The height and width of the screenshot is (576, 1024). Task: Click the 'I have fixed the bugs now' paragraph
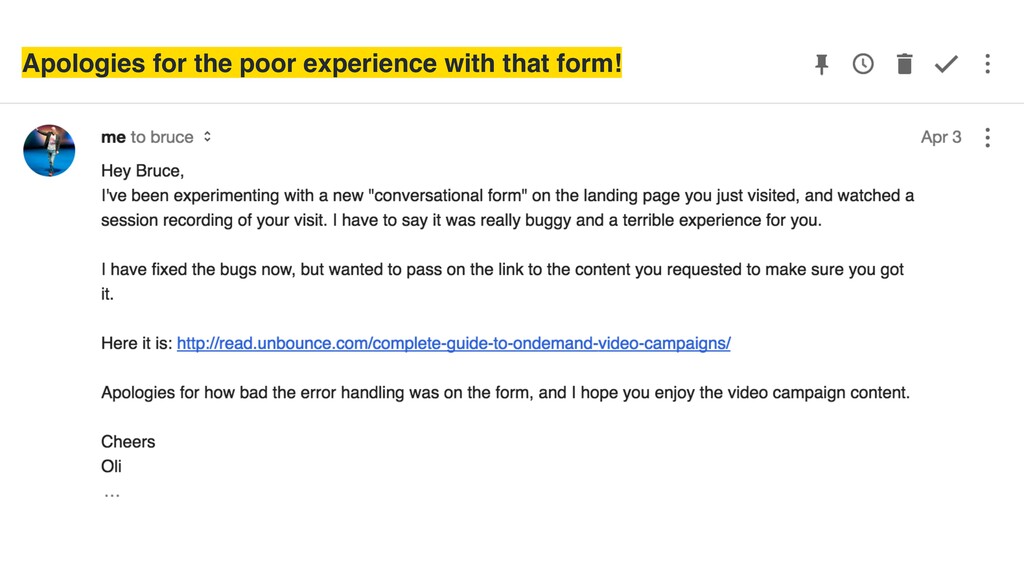point(502,282)
